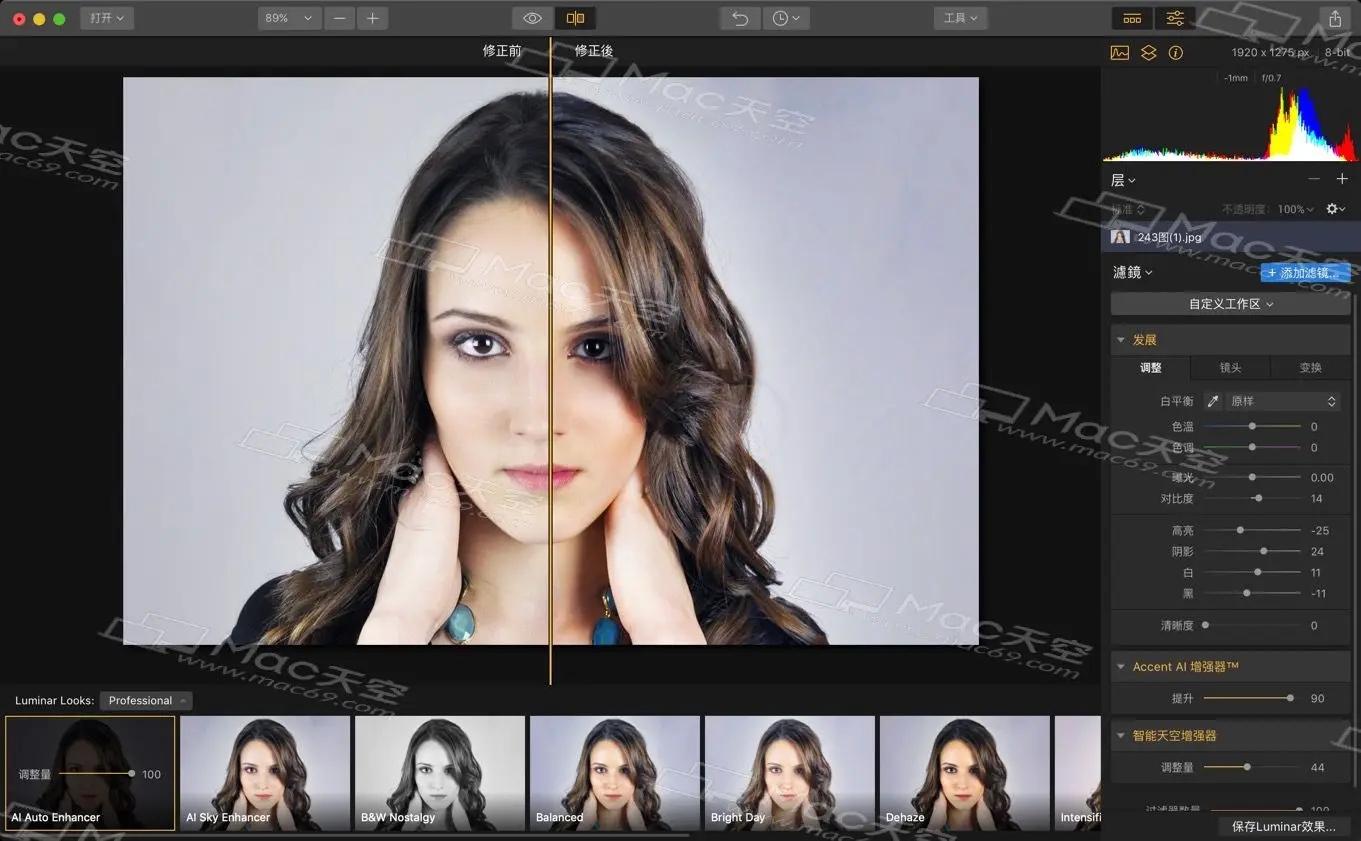This screenshot has width=1361, height=841.
Task: Click the undo arrow icon
Action: (x=740, y=18)
